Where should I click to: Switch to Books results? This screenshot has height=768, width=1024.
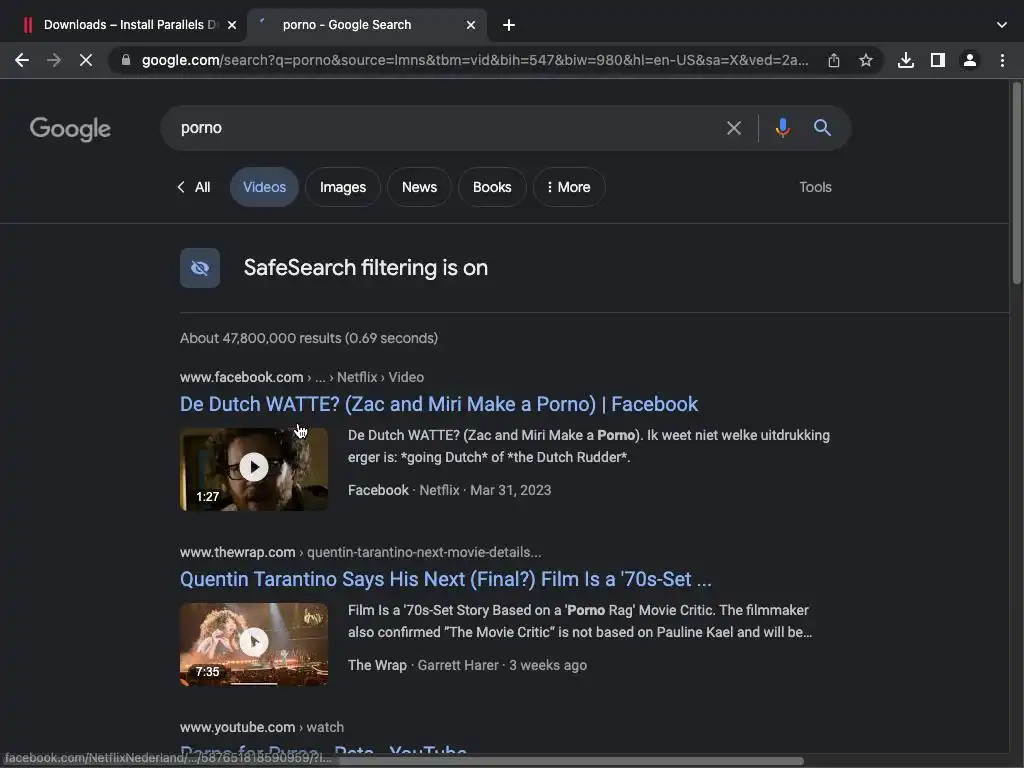point(492,187)
